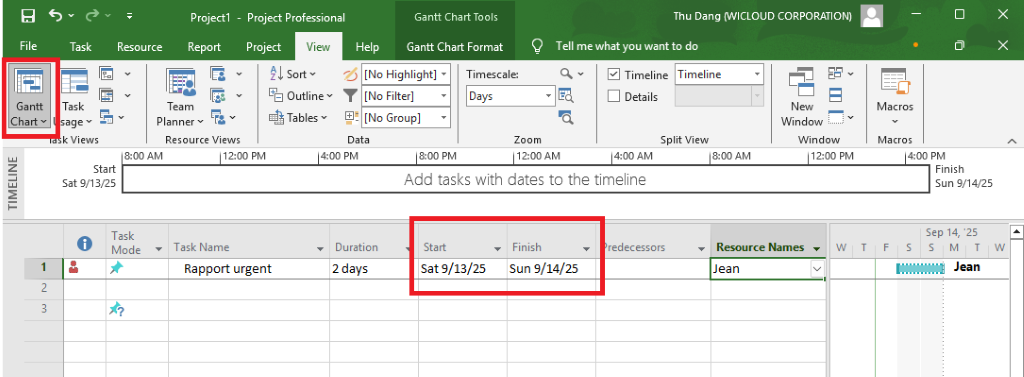Expand the Jean resource cell dropdown
Viewport: 1024px width, 377px height.
click(816, 269)
